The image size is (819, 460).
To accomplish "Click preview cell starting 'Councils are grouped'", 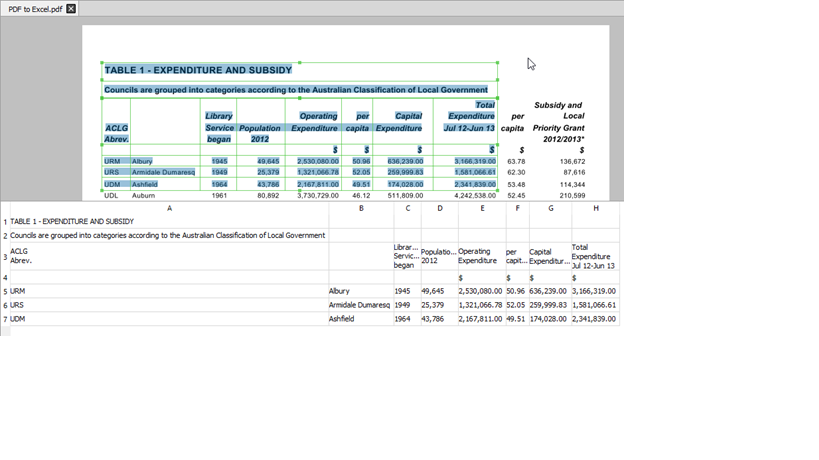I will 169,235.
